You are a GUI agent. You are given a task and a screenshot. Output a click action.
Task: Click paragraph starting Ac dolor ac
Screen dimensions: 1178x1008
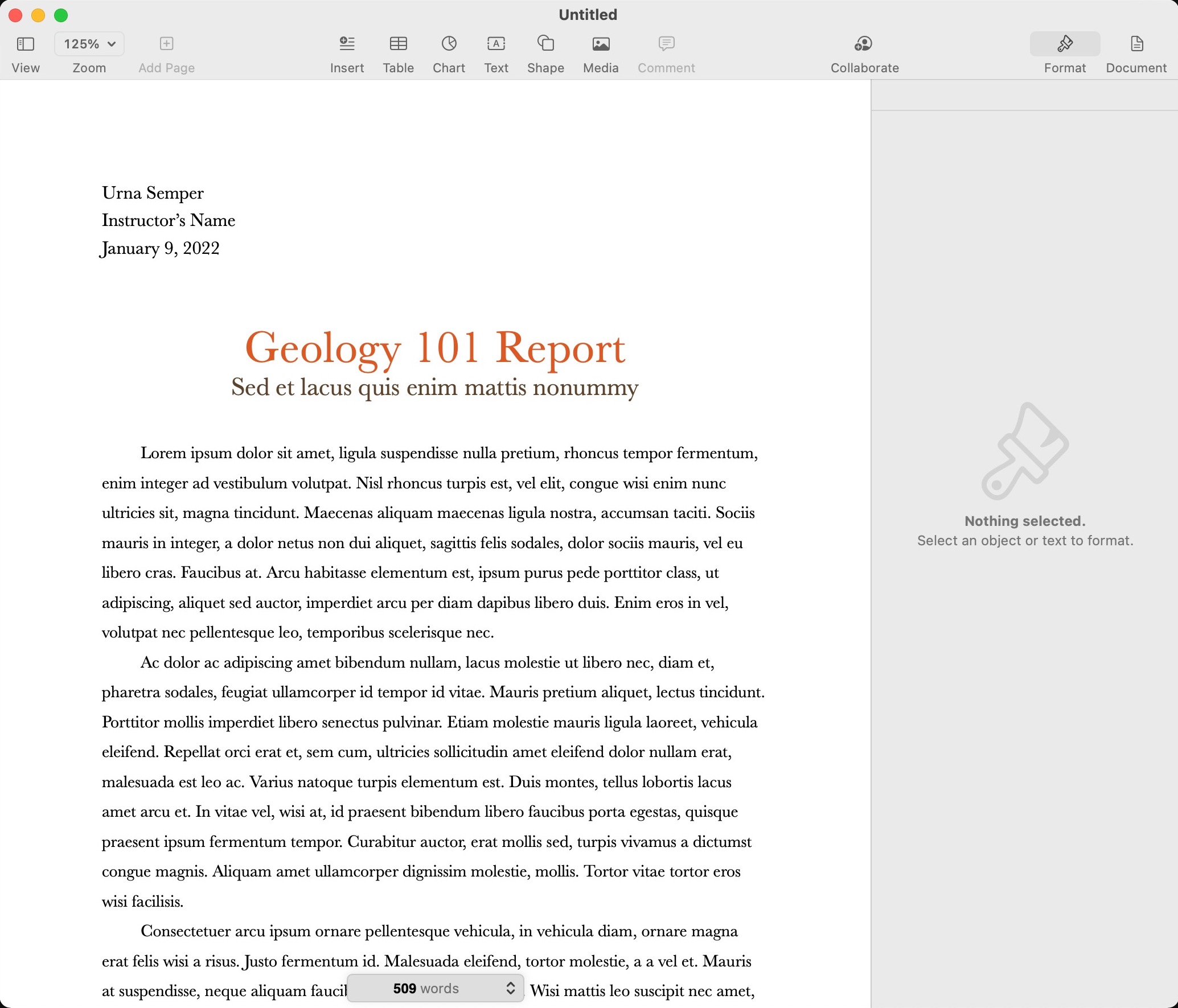tap(433, 781)
